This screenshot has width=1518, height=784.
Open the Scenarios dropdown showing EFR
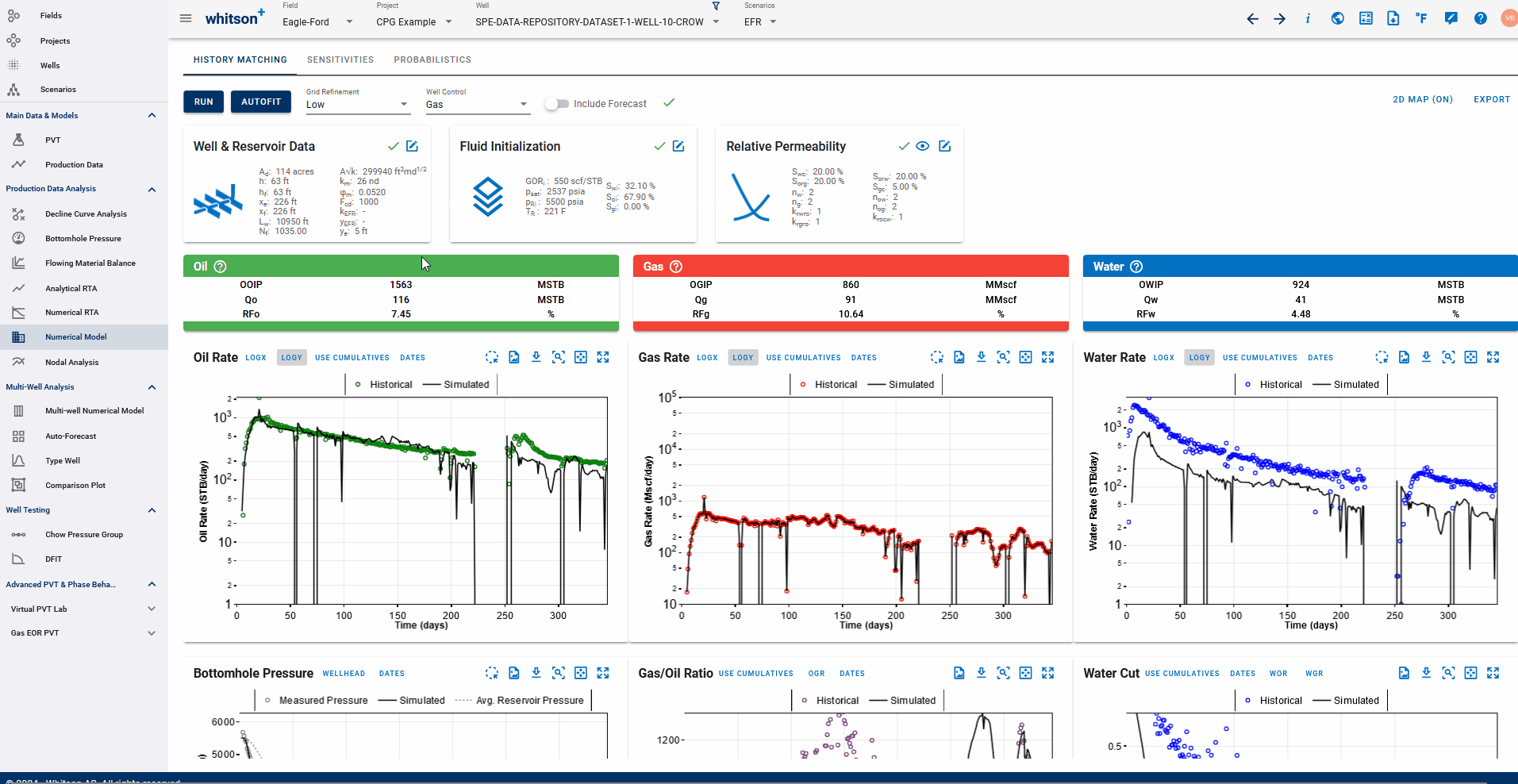click(760, 22)
